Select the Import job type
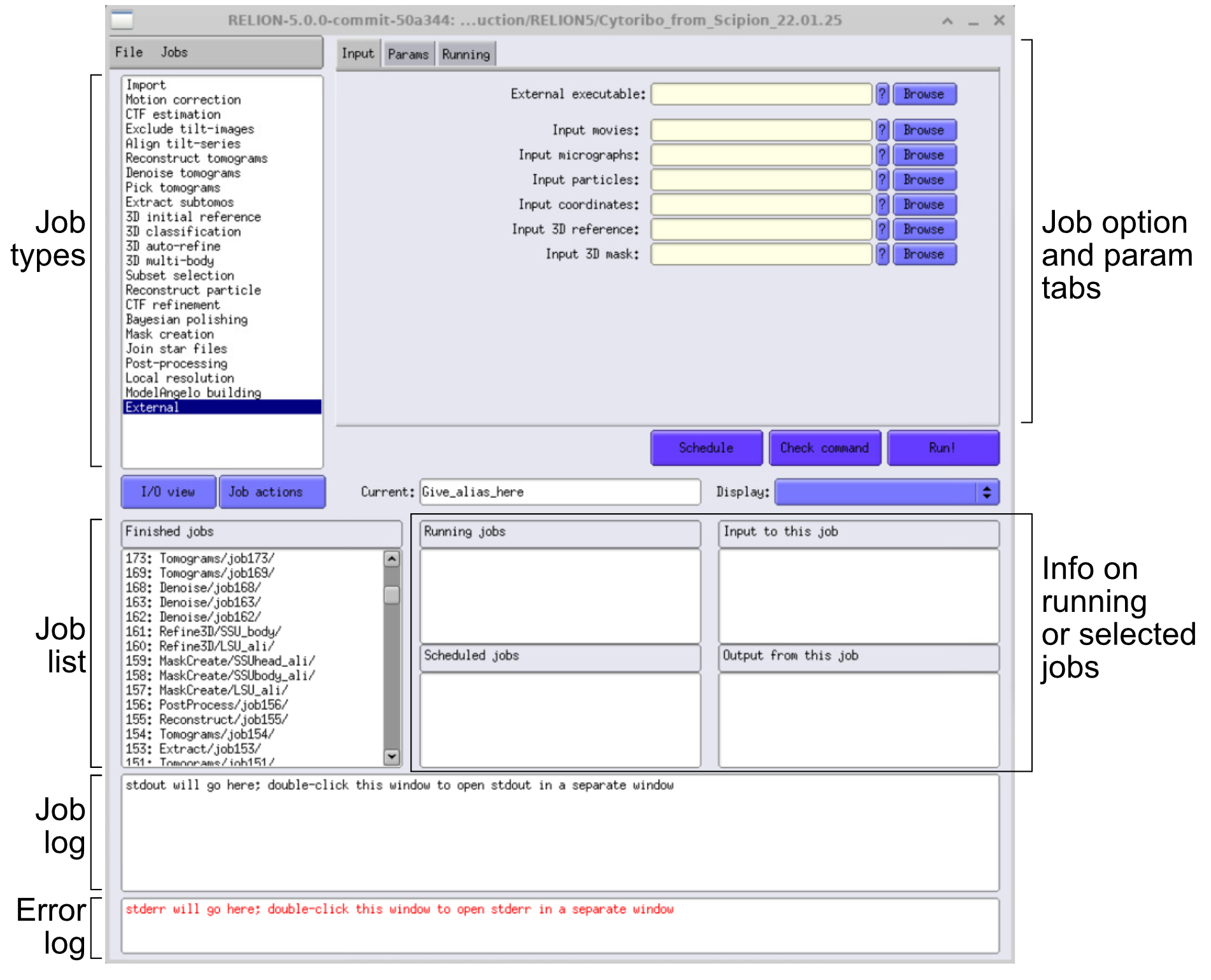Viewport: 1211px width, 980px height. [x=222, y=85]
